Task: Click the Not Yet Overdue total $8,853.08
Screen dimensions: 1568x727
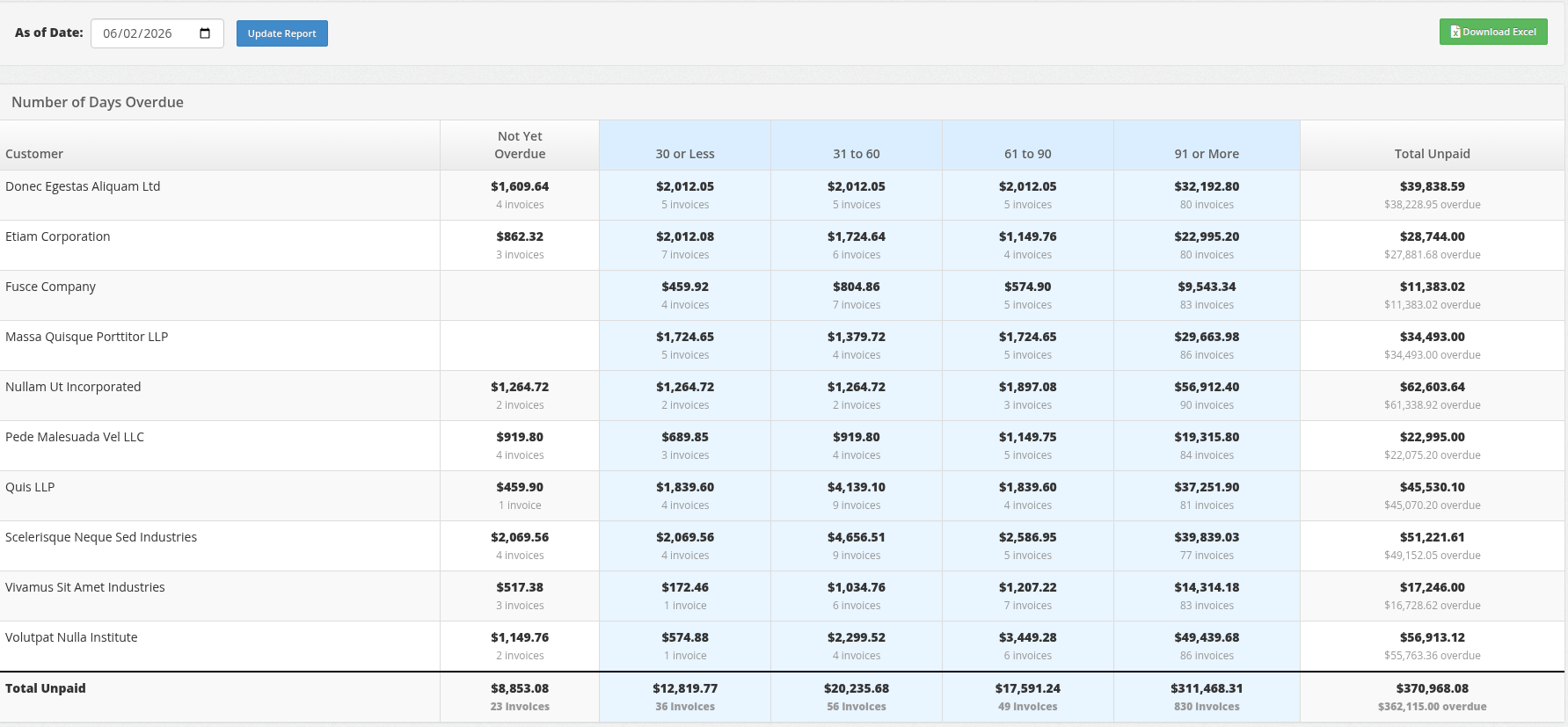Action: pos(520,688)
